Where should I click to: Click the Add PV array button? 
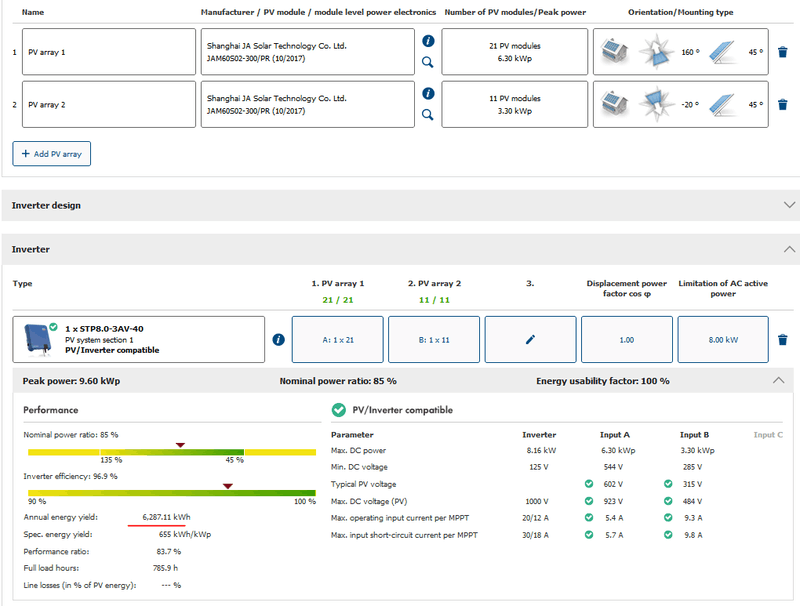(52, 154)
